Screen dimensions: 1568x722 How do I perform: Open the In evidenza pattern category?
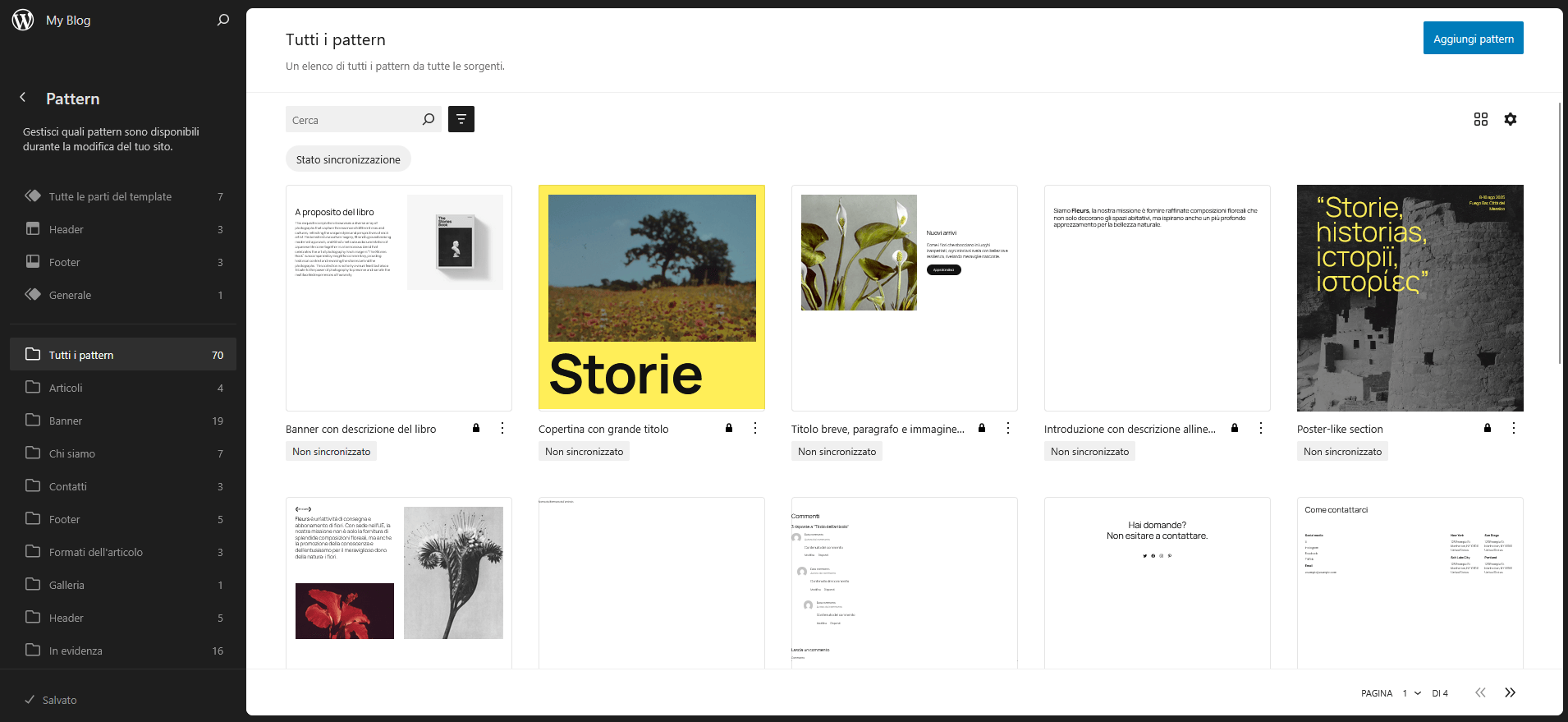click(123, 651)
